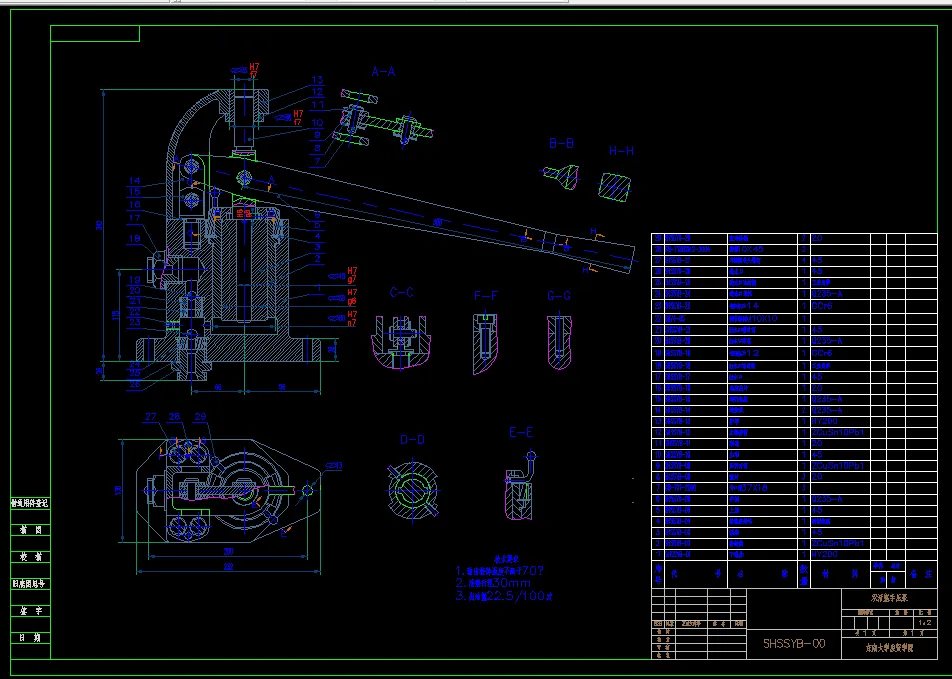Click the 签字 cell in left margin
This screenshot has height=679, width=952.
(30, 610)
